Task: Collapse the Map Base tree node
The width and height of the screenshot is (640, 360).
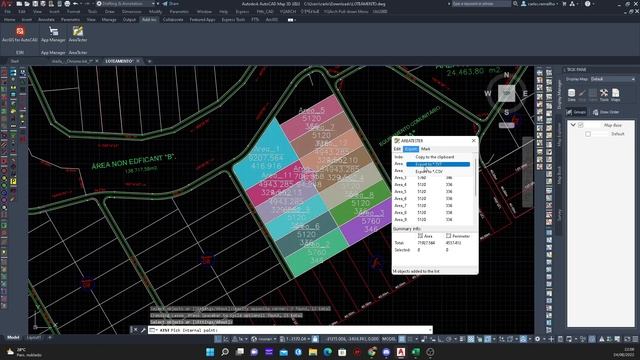Action: (x=573, y=125)
